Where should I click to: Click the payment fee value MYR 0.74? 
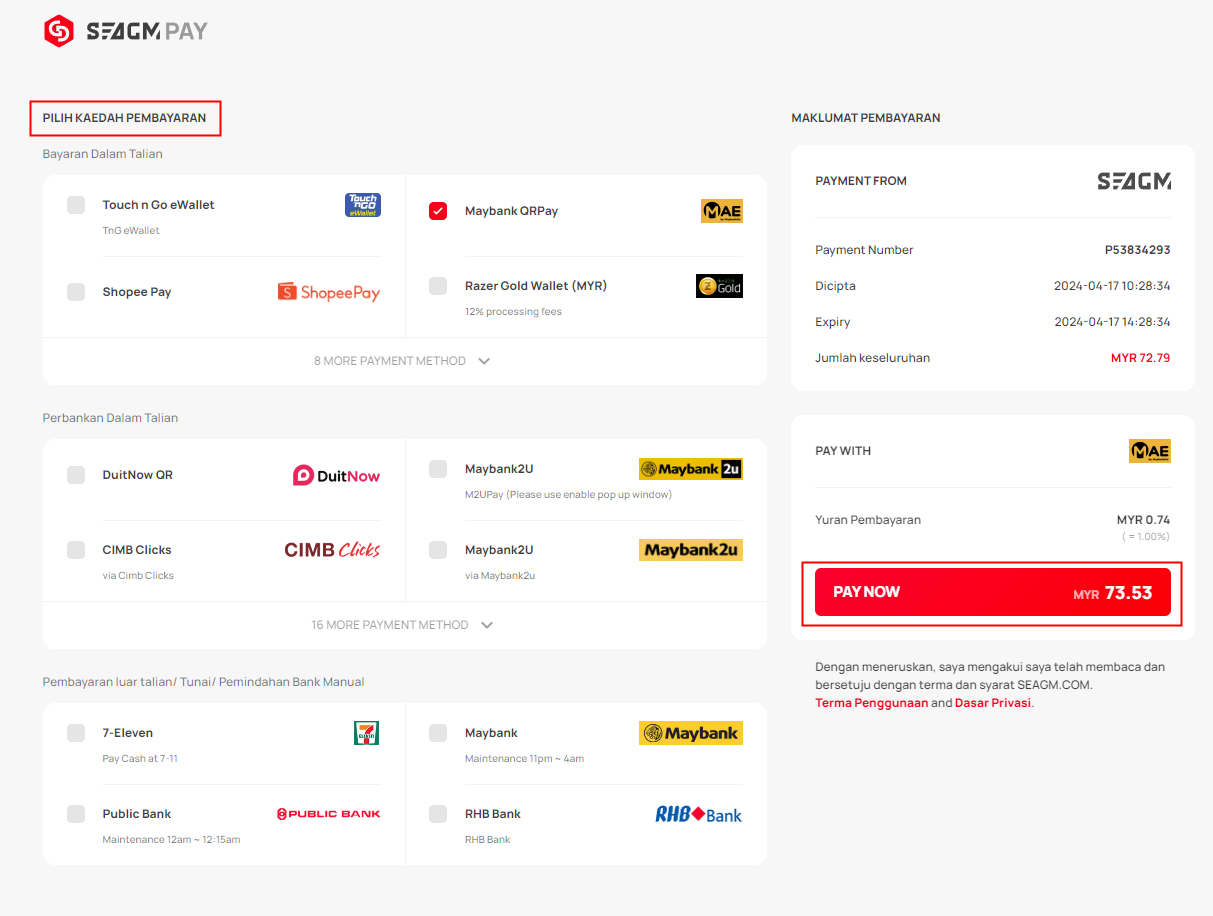coord(1144,520)
